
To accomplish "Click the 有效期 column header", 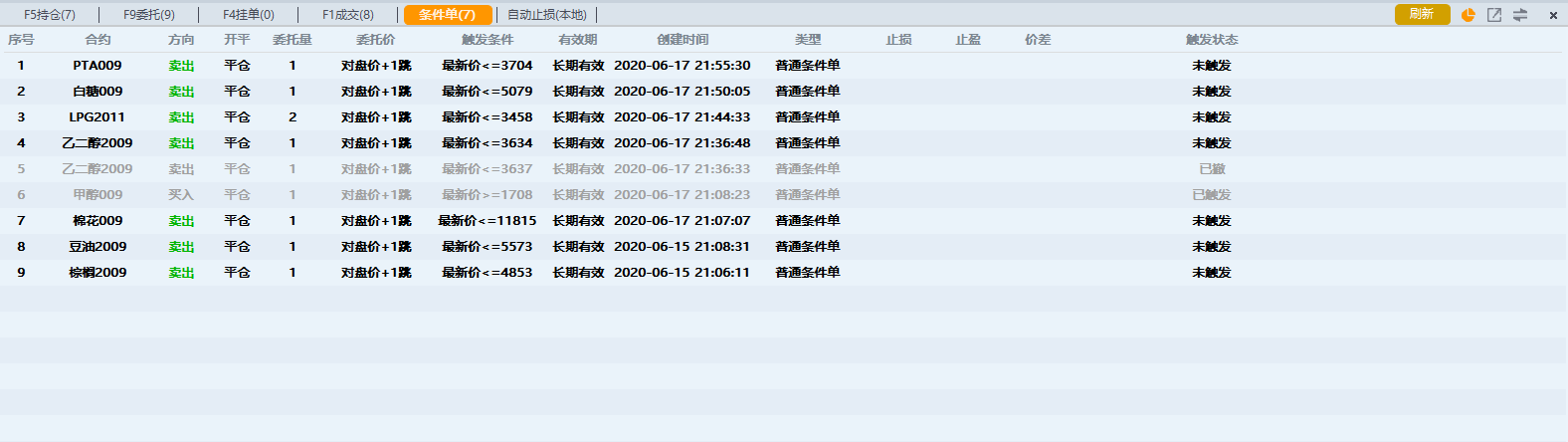I will pos(578,40).
